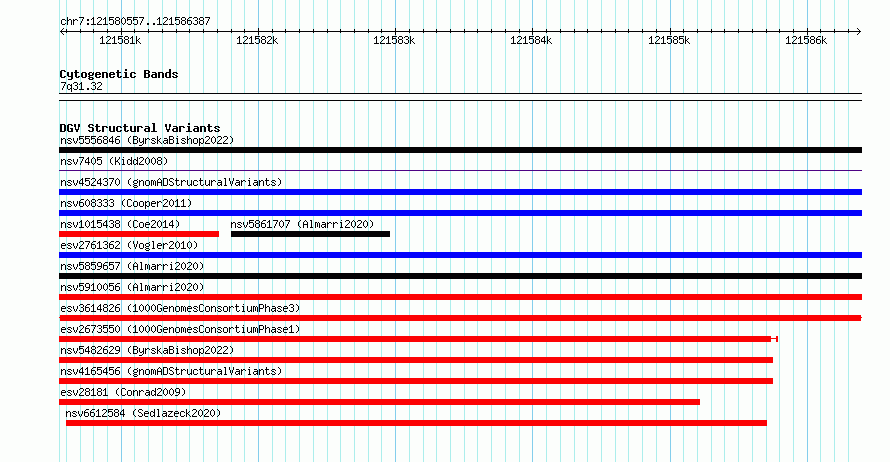This screenshot has width=890, height=462.
Task: Select the red bar under nsv5910056
Action: tap(460, 297)
